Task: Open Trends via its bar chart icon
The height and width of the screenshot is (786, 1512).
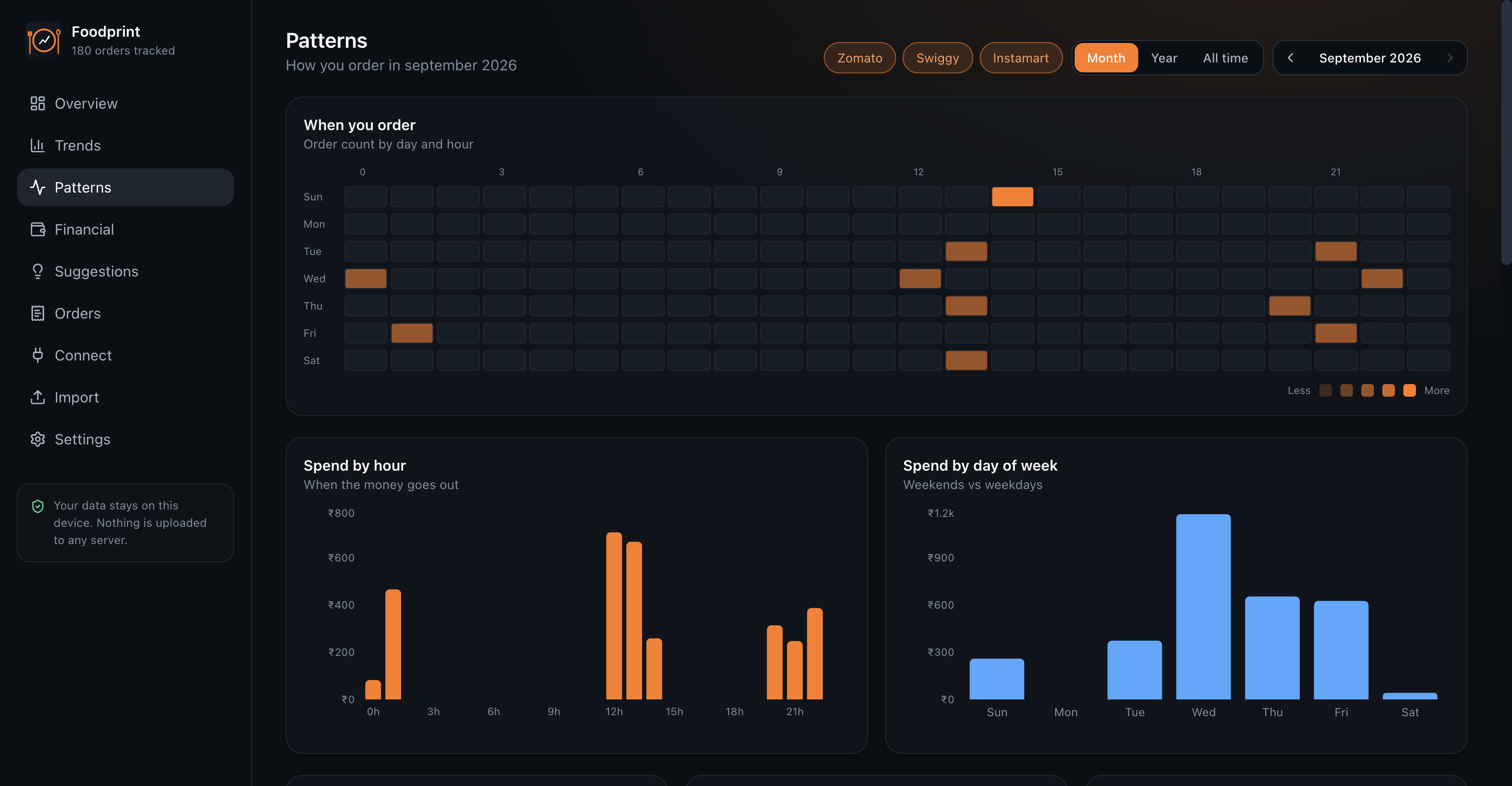Action: [38, 145]
